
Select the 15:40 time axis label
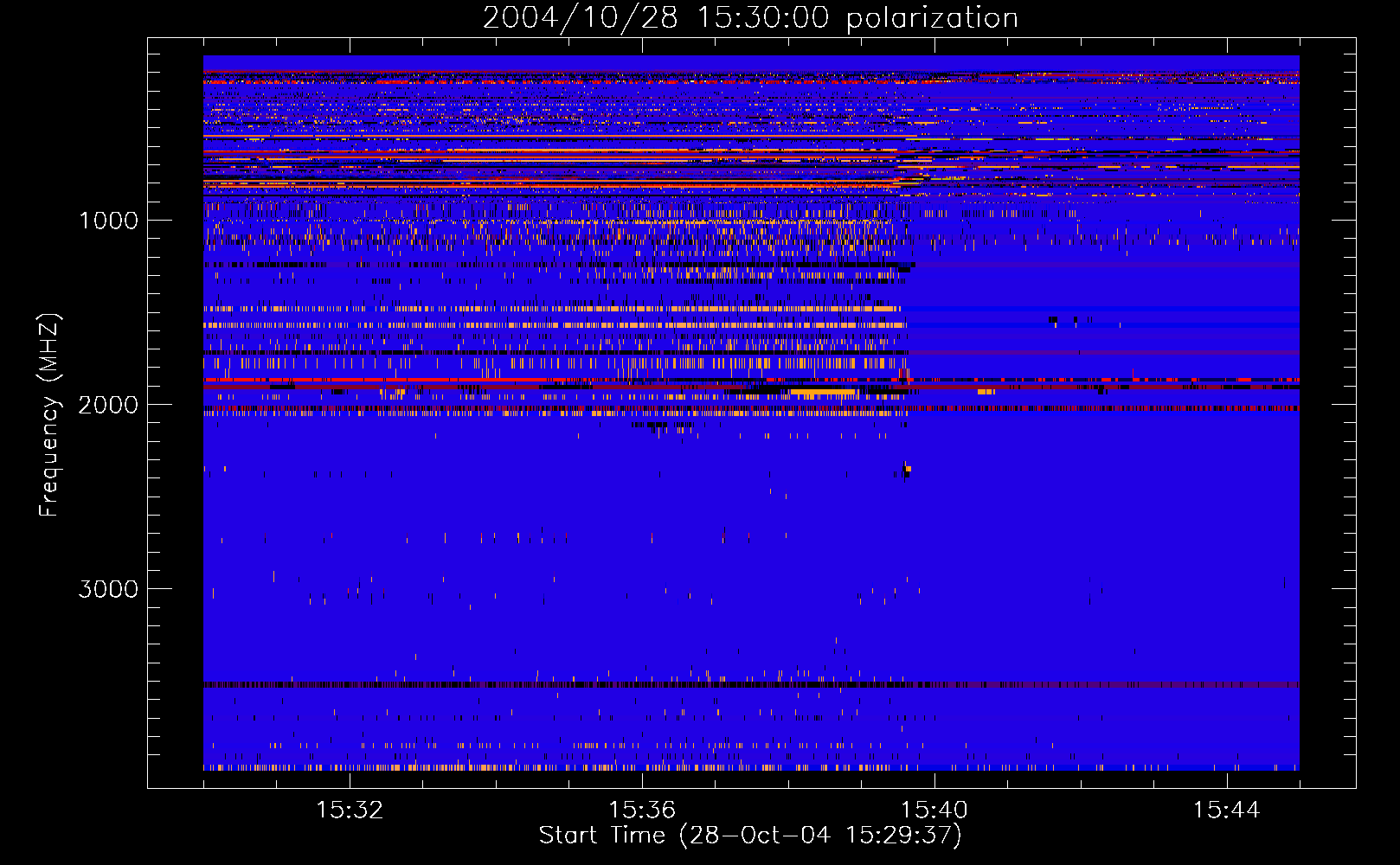[934, 811]
